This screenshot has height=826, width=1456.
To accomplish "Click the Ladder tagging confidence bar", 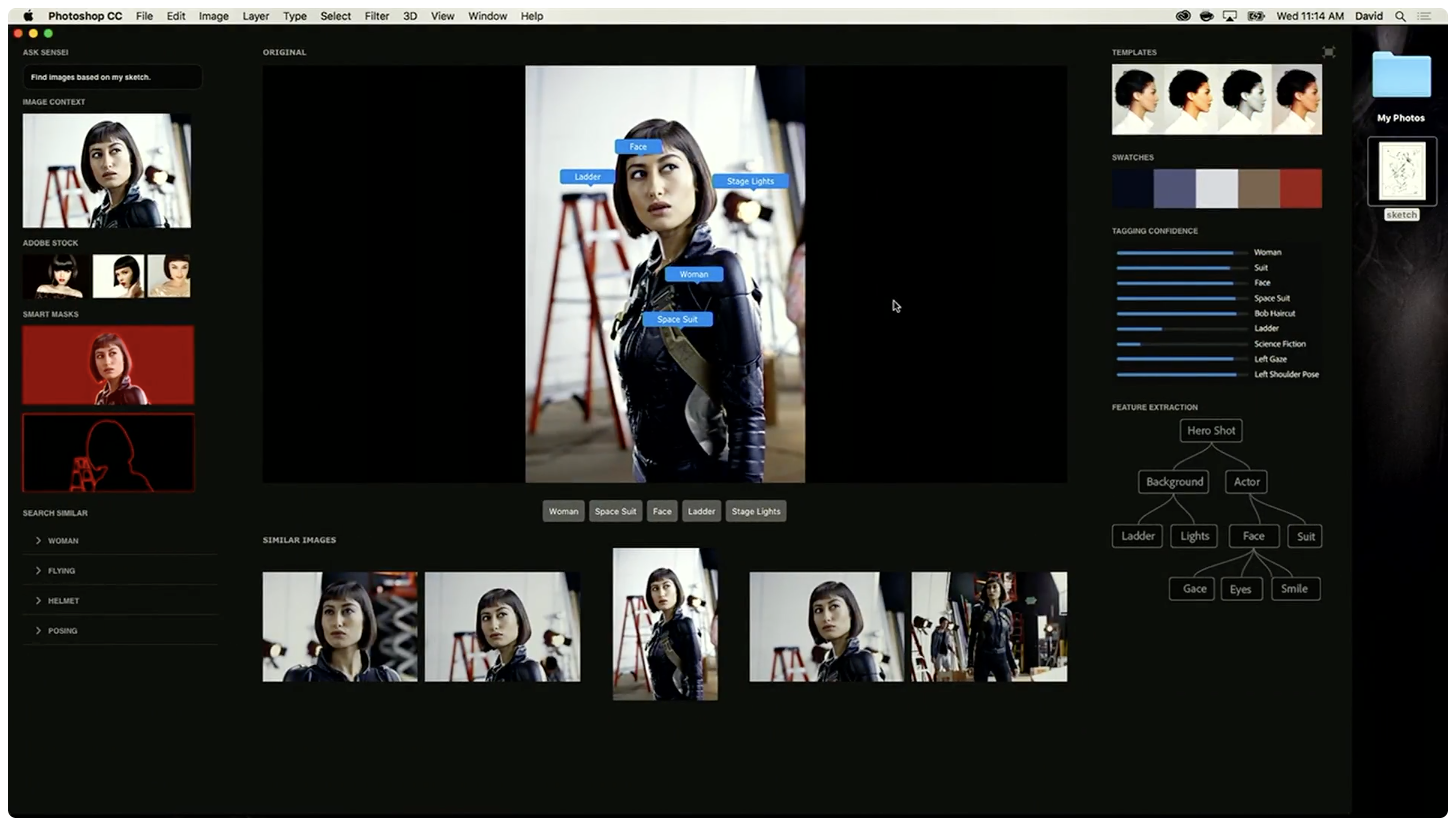I will tap(1181, 329).
